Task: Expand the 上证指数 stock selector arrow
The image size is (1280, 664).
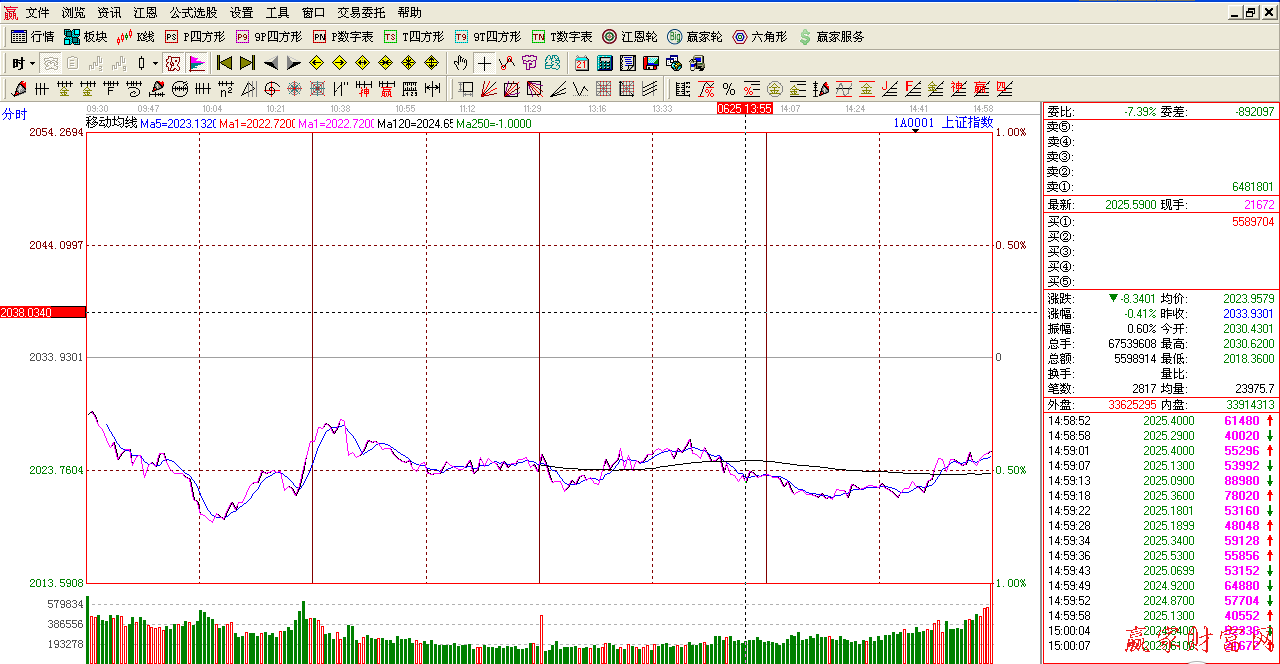Action: click(916, 129)
